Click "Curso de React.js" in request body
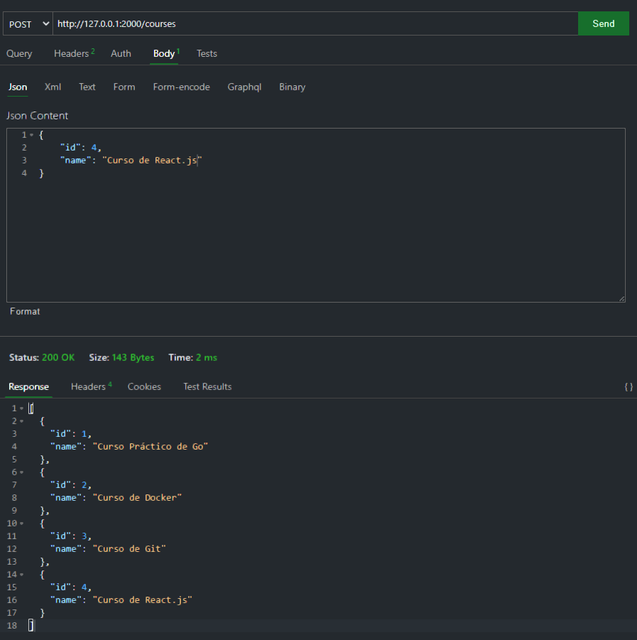Image resolution: width=637 pixels, height=640 pixels. (x=152, y=160)
